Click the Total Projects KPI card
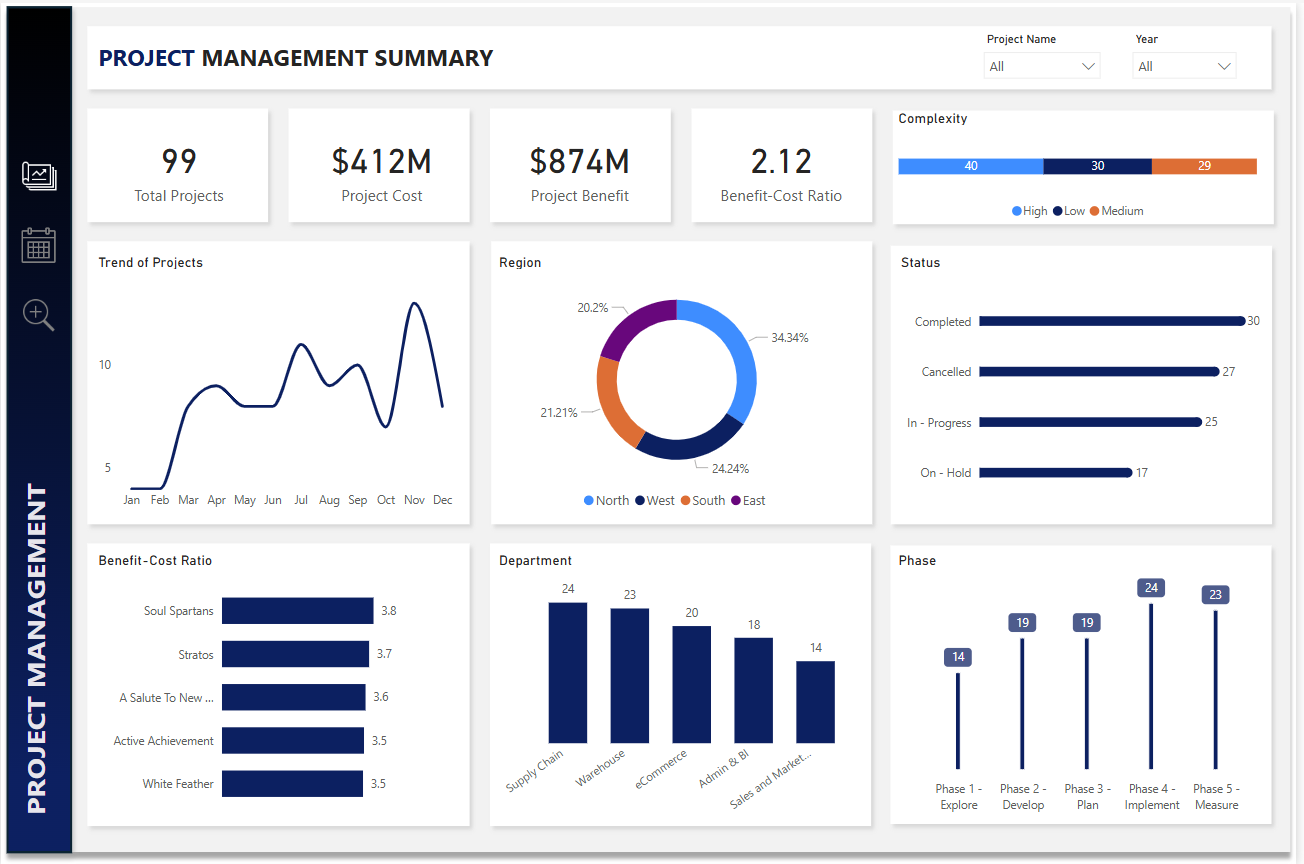 tap(178, 166)
